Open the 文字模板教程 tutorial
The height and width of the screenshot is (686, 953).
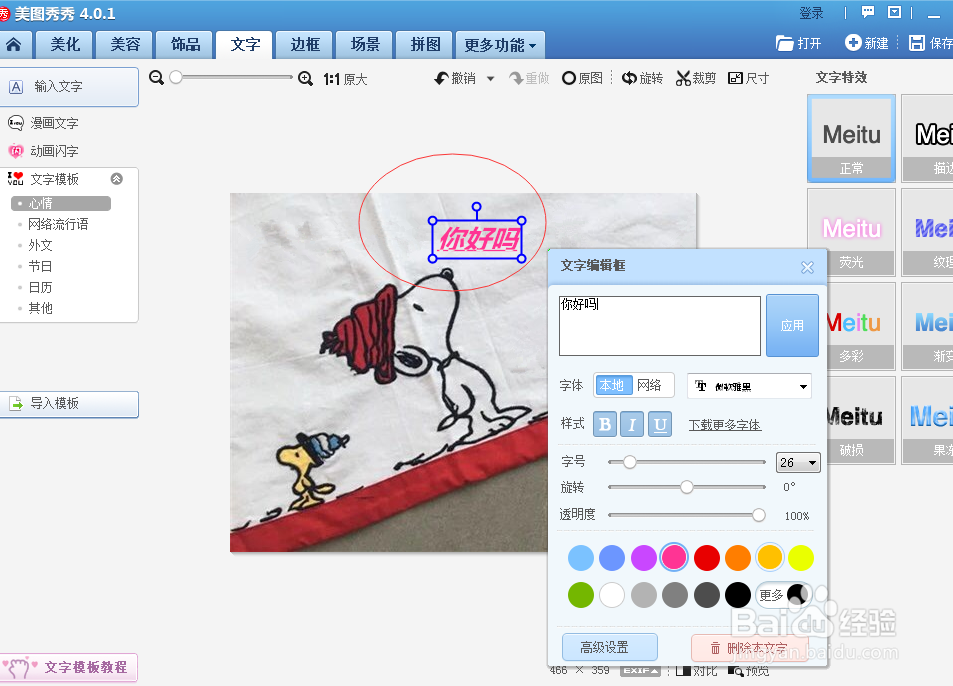69,667
